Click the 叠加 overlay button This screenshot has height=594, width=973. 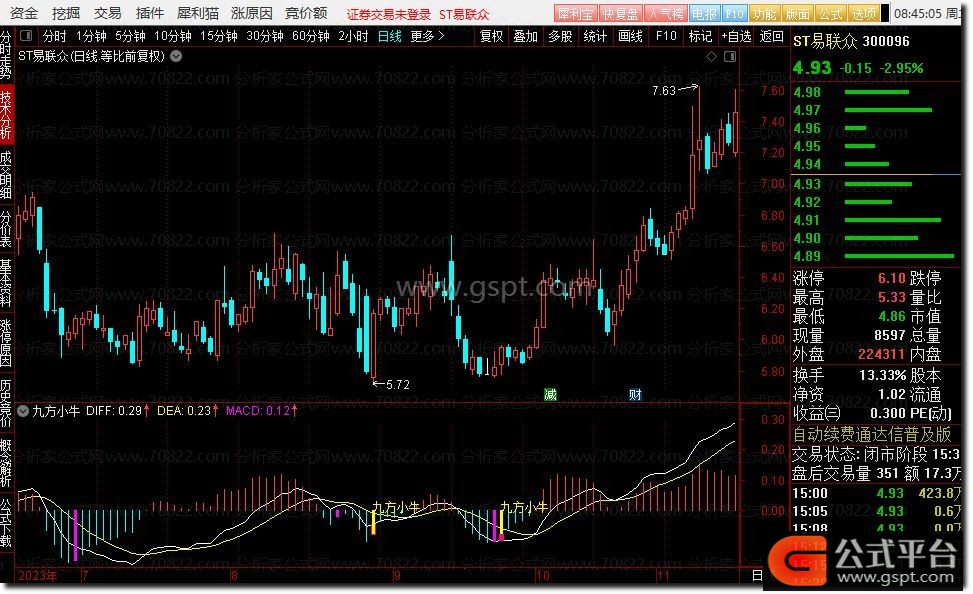pos(526,37)
